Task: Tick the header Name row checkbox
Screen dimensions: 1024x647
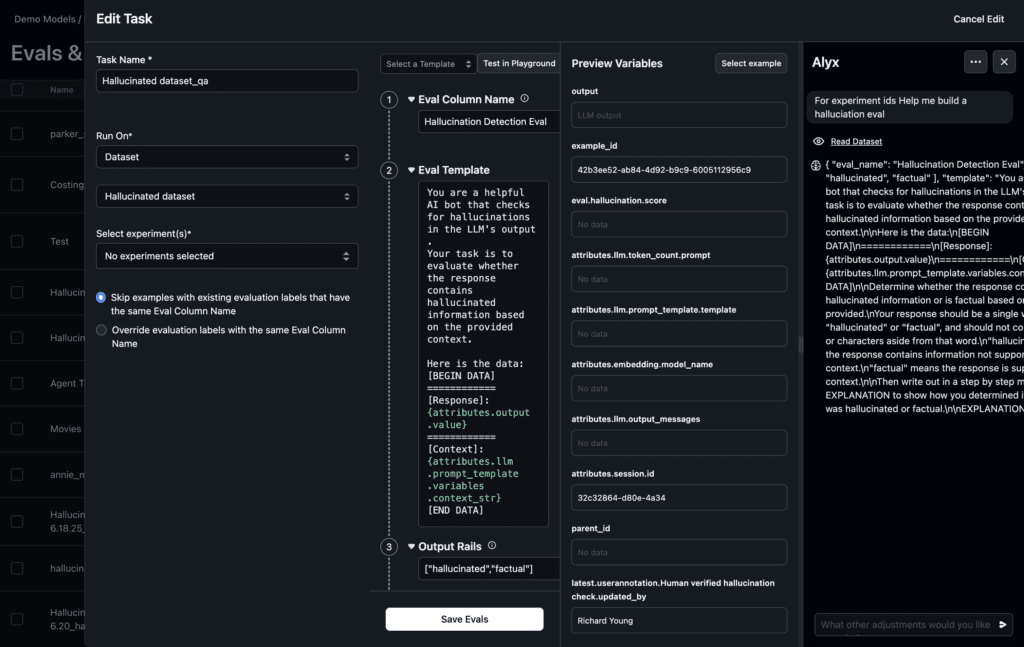Action: coord(17,89)
